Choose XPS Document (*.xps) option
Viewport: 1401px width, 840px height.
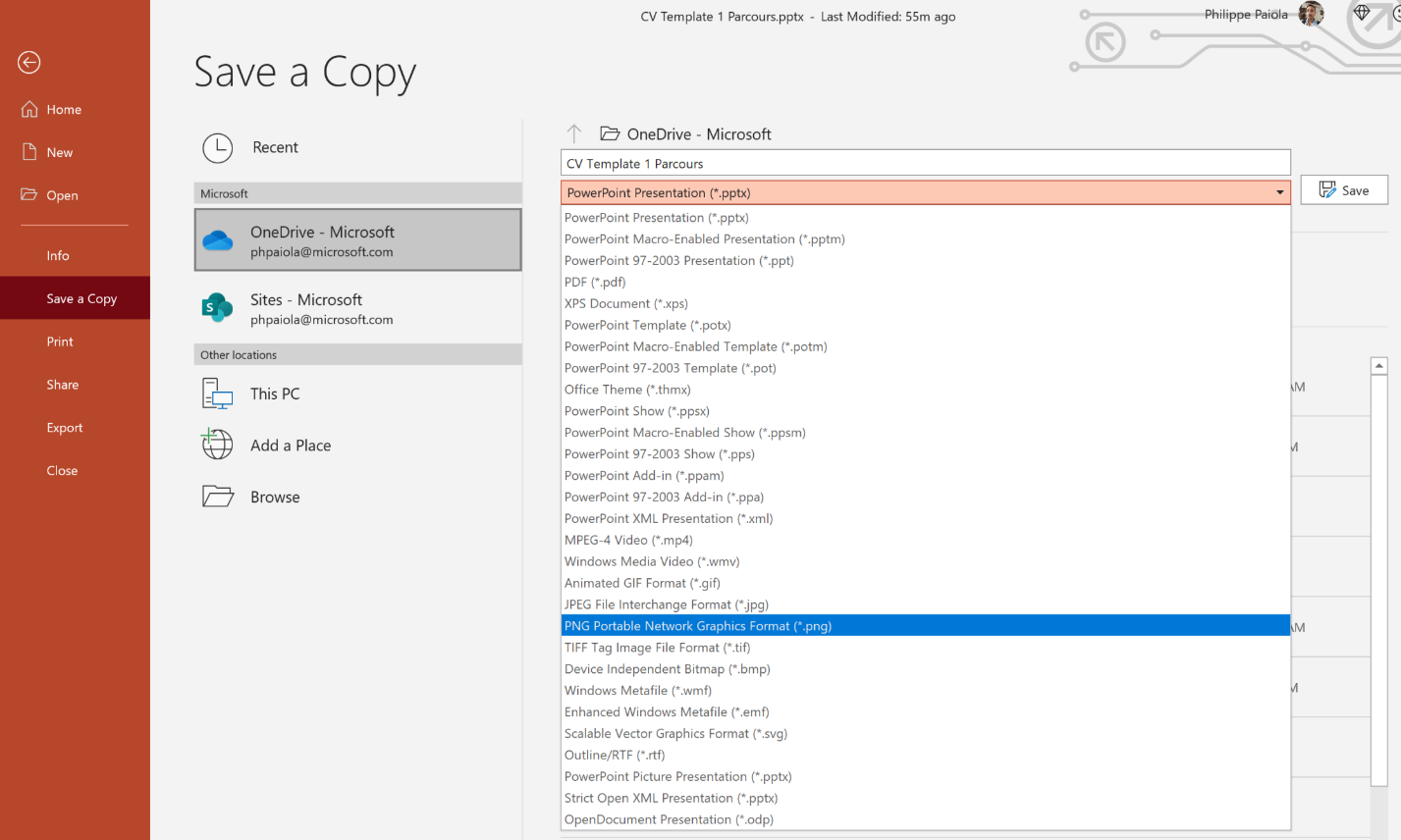(925, 304)
